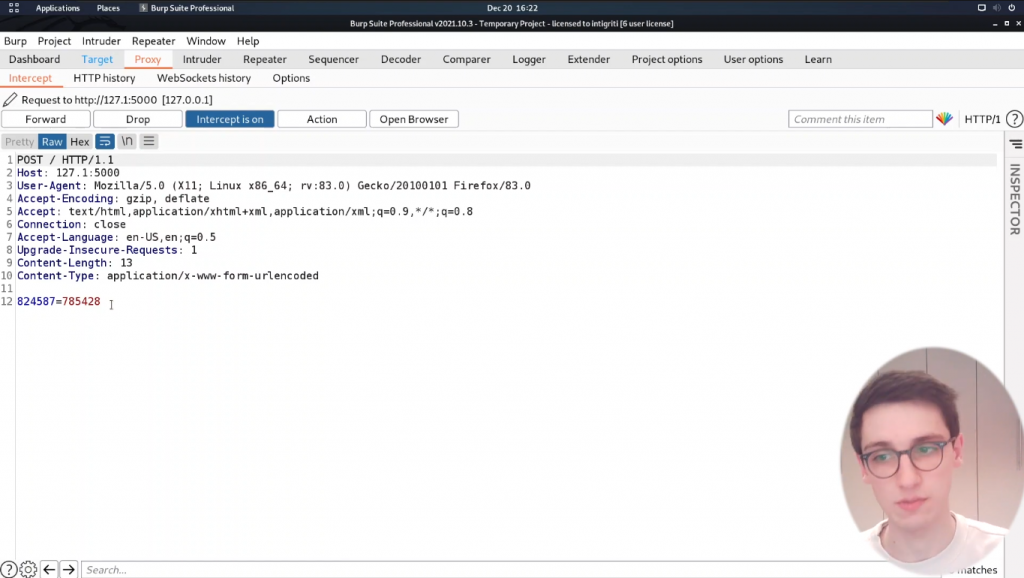This screenshot has width=1024, height=578.
Task: Open the Comparer tab
Action: click(466, 59)
